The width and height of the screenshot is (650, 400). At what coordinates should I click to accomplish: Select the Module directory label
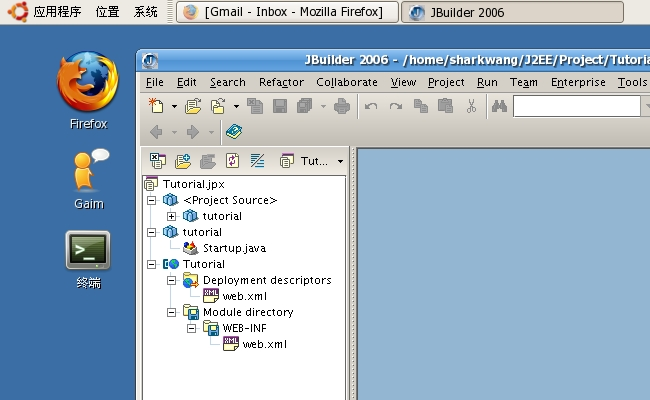click(x=248, y=312)
